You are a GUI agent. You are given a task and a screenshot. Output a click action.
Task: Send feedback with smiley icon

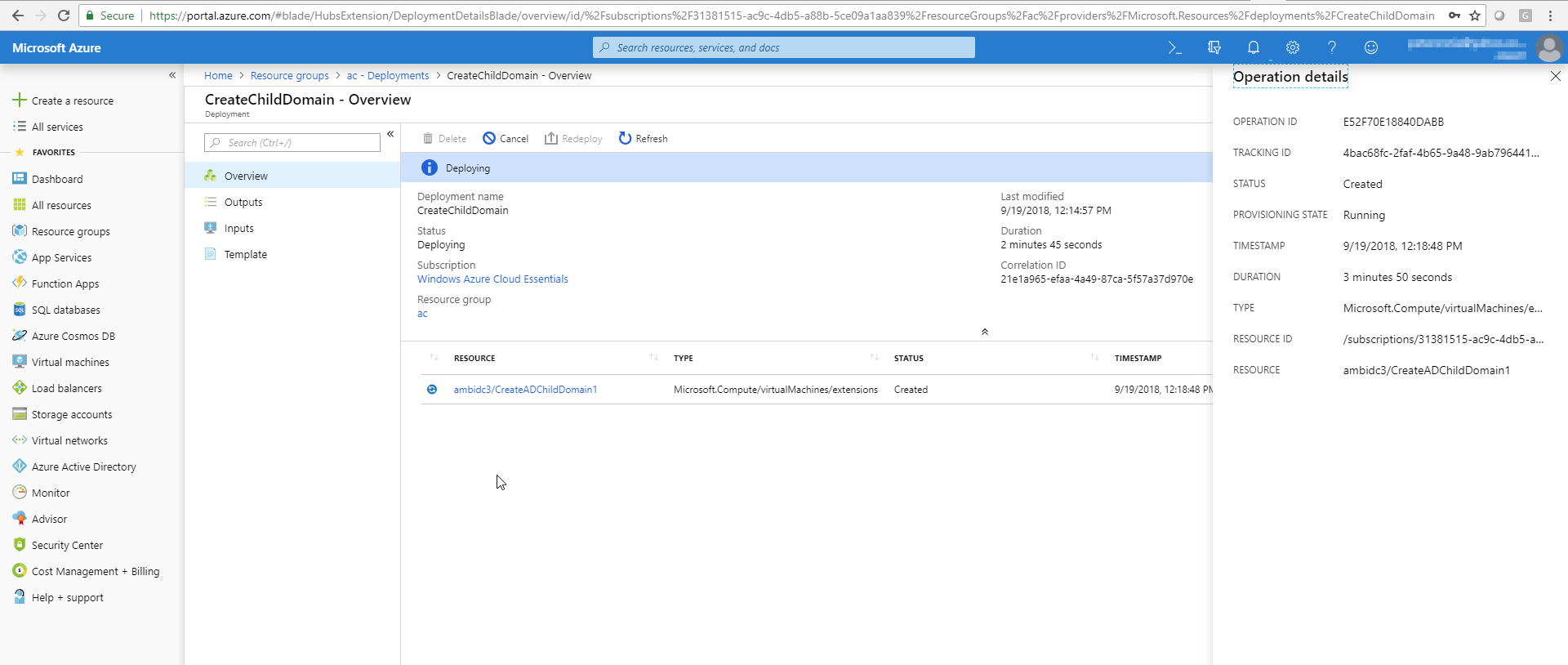(1371, 47)
